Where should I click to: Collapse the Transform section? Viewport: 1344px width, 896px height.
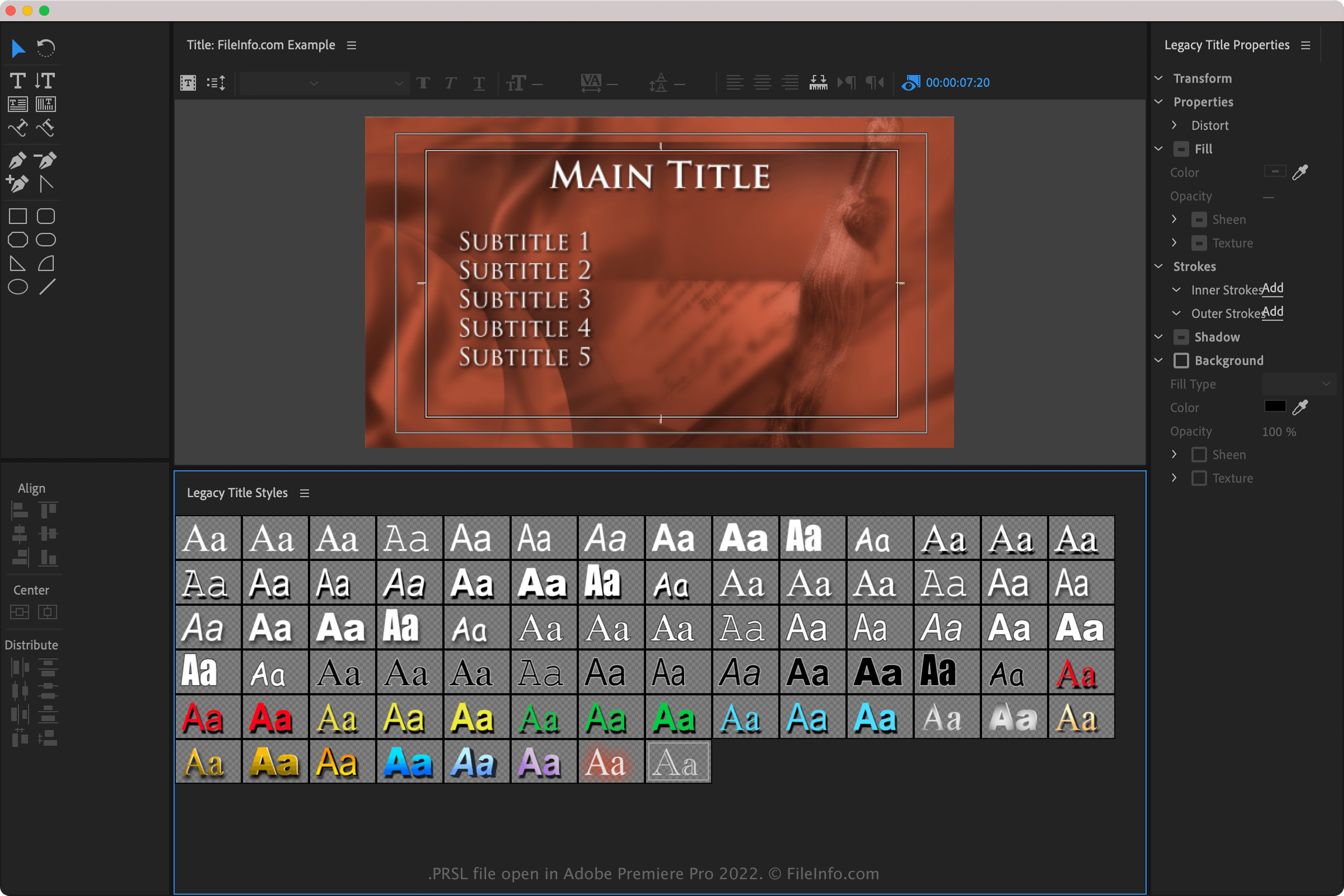pos(1158,78)
